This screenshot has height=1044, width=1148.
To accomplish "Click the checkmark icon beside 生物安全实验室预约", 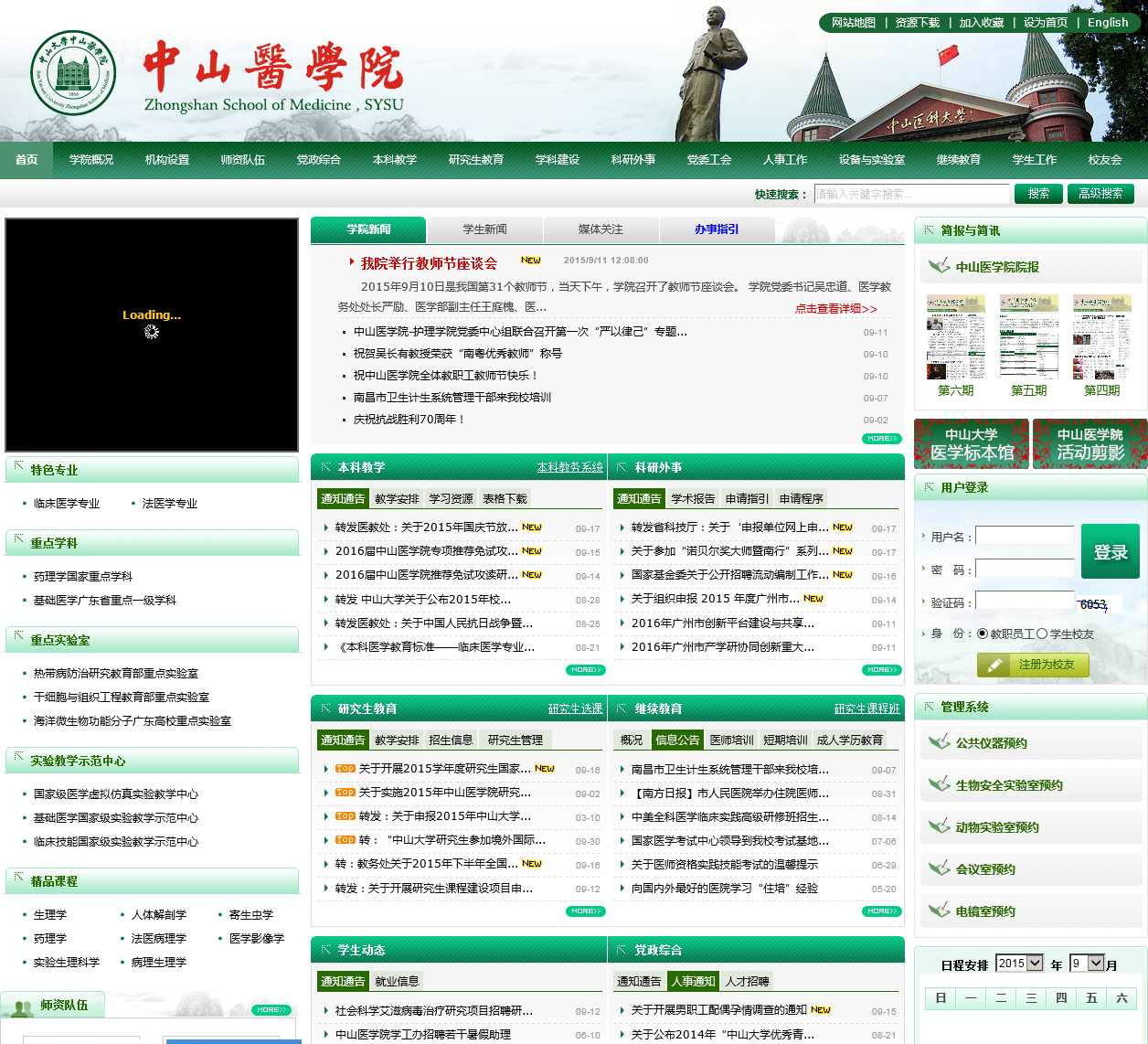I will pyautogui.click(x=939, y=784).
